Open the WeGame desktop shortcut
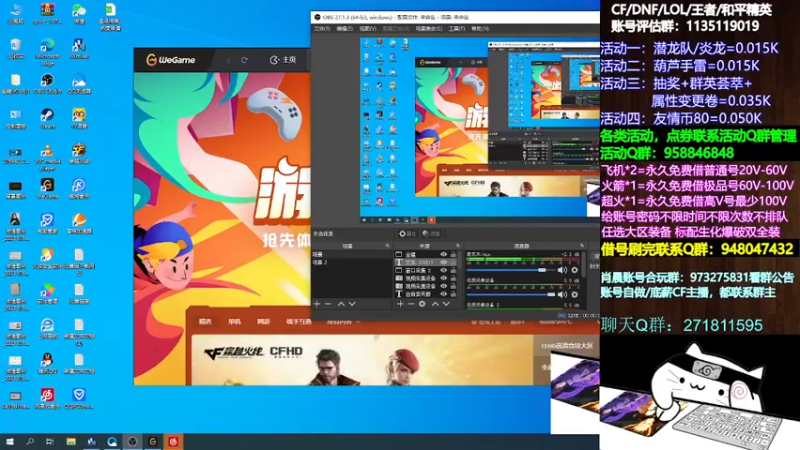Image resolution: width=800 pixels, height=450 pixels. coord(47,188)
